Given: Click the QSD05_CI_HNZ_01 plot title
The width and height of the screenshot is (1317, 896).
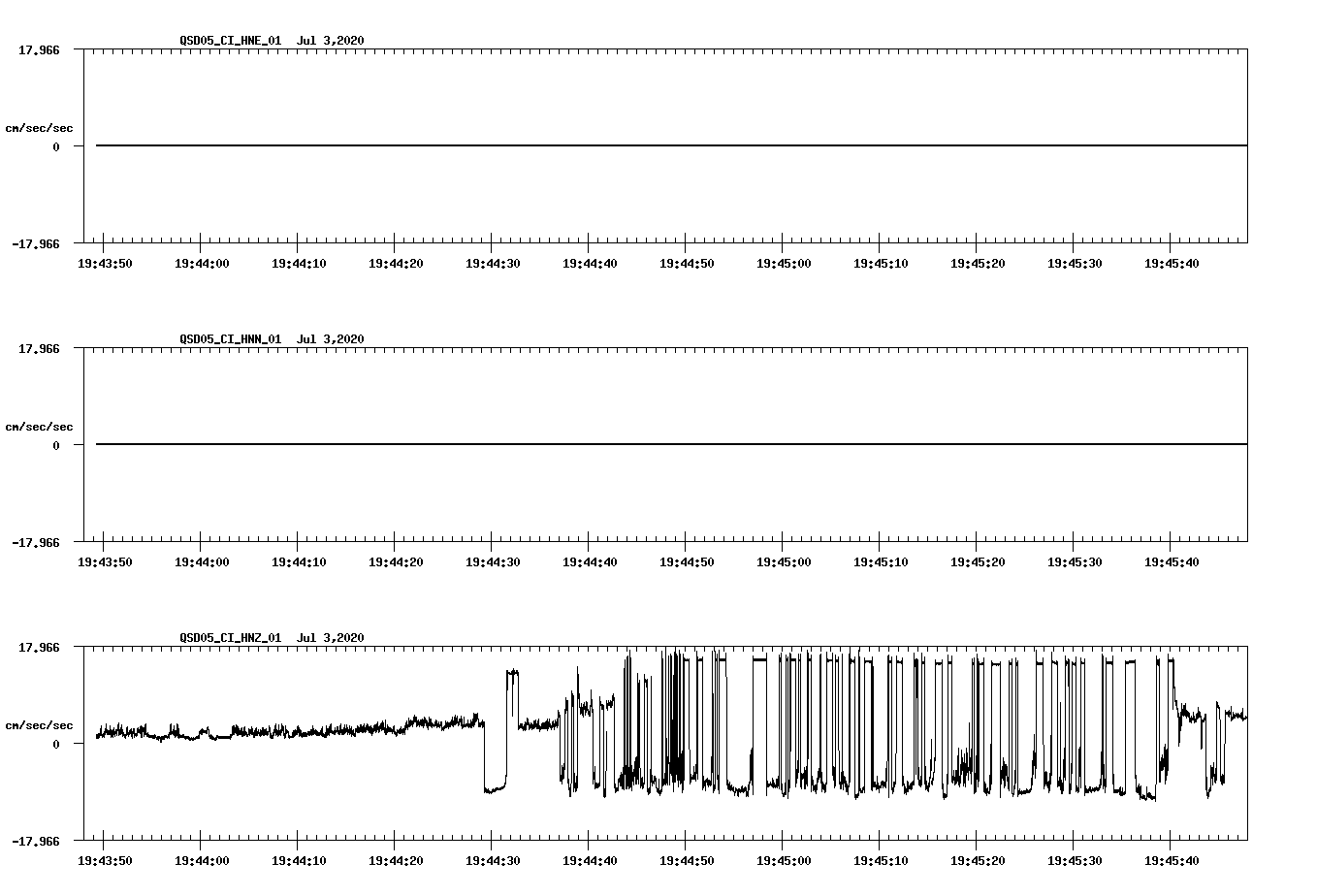Looking at the screenshot, I should (x=272, y=638).
